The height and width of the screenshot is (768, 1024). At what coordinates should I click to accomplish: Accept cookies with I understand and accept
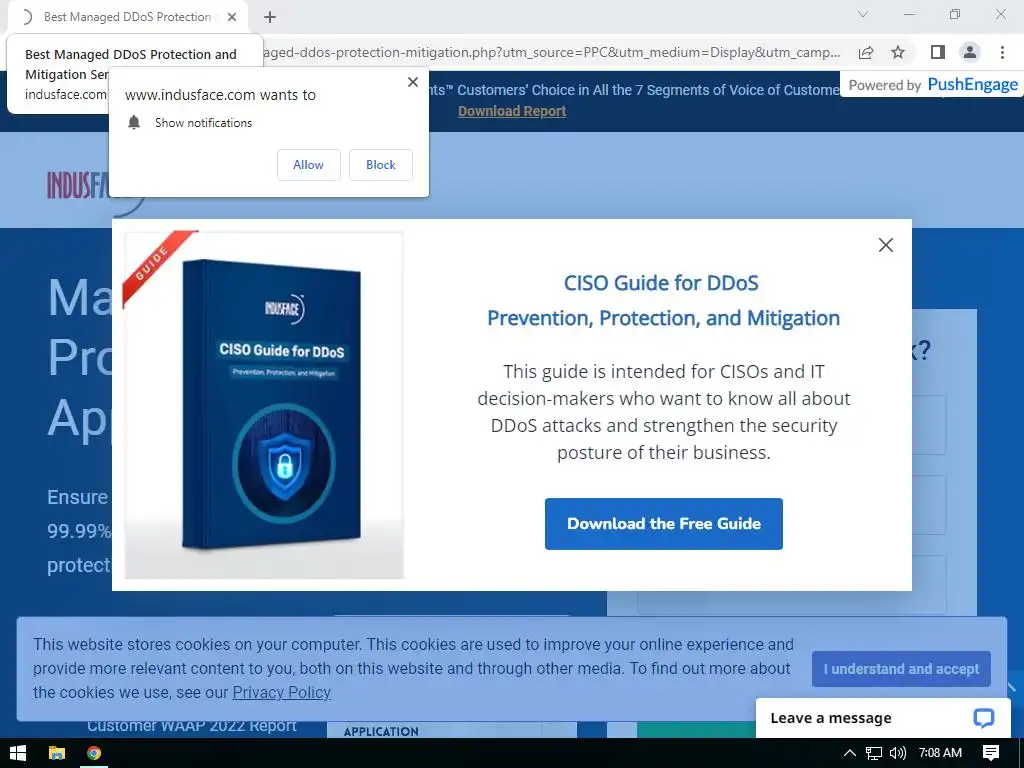(901, 669)
